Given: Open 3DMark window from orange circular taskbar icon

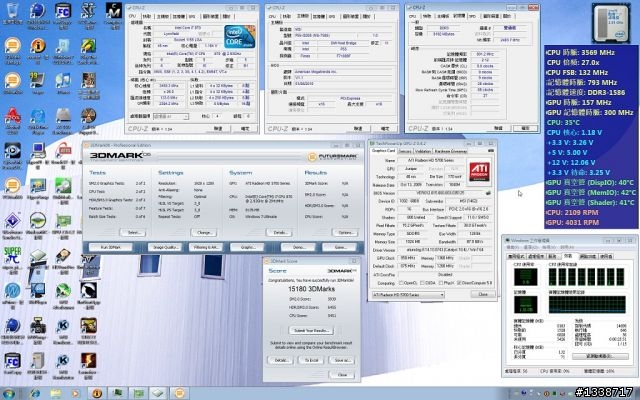Looking at the screenshot, I should (180, 393).
